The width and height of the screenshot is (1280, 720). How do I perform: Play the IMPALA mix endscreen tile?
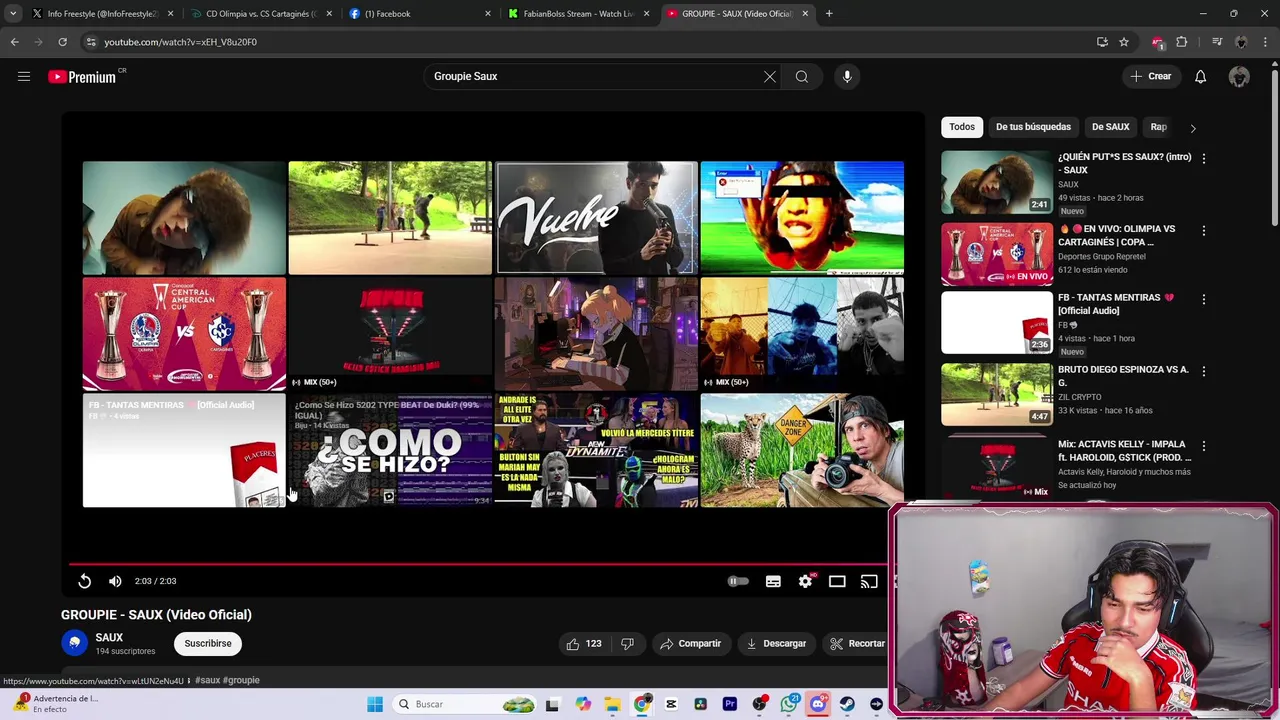[x=390, y=334]
